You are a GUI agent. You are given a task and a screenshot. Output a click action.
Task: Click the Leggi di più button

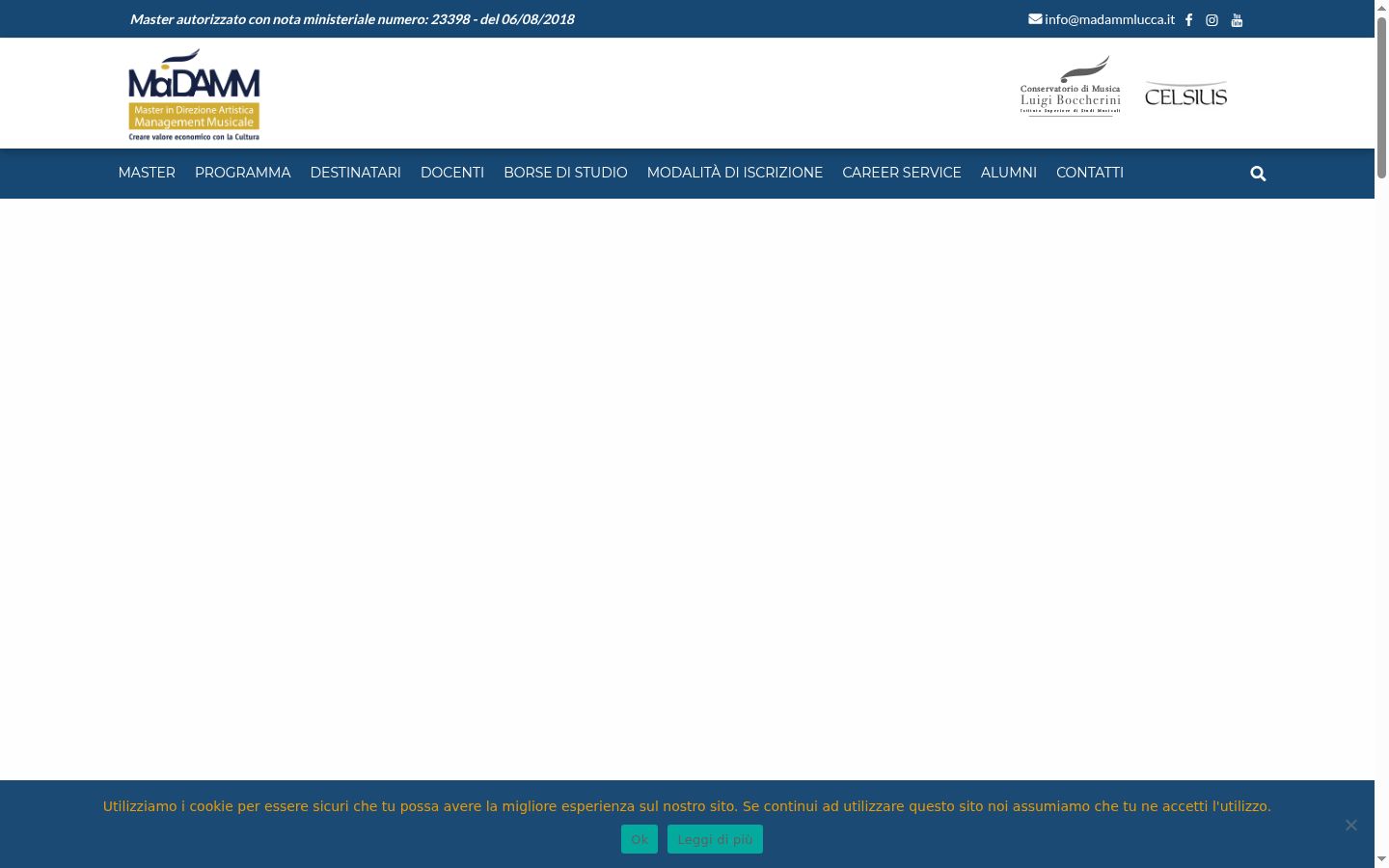point(715,839)
